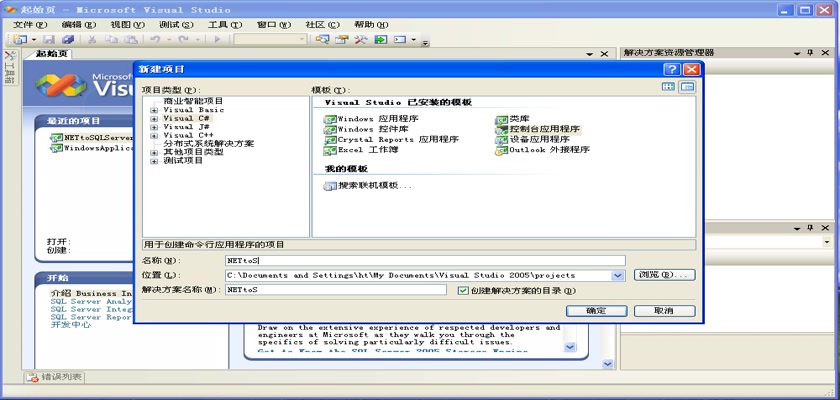
Task: Expand the Visual C++ tree node
Action: click(154, 136)
